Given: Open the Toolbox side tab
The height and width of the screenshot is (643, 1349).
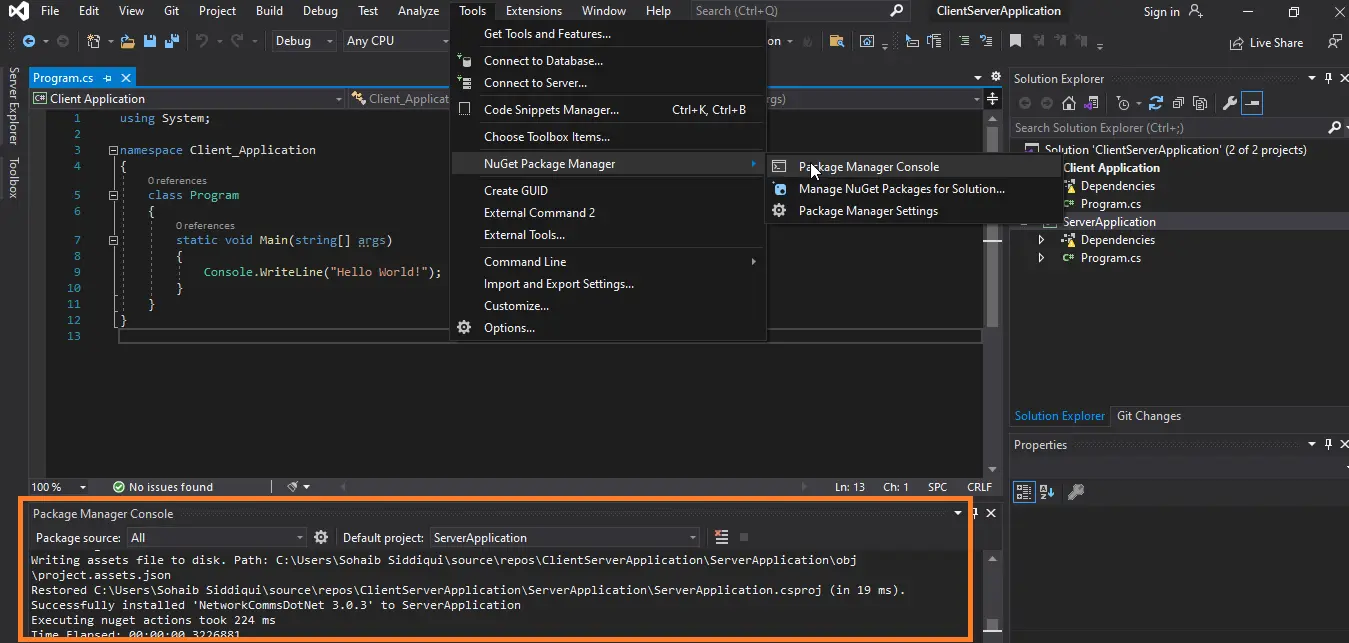Looking at the screenshot, I should click(14, 178).
